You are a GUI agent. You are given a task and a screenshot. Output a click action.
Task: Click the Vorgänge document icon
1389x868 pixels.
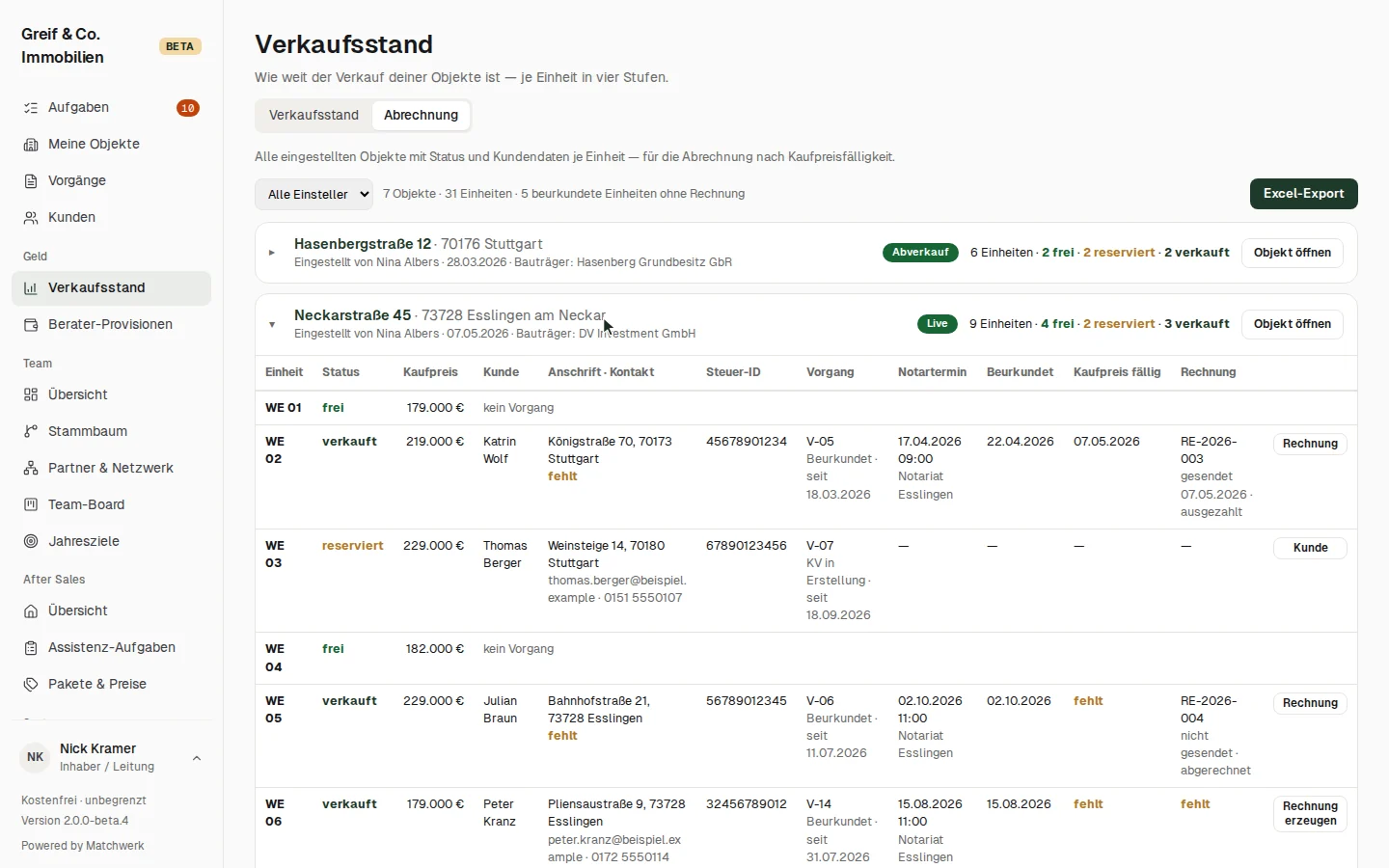[31, 181]
